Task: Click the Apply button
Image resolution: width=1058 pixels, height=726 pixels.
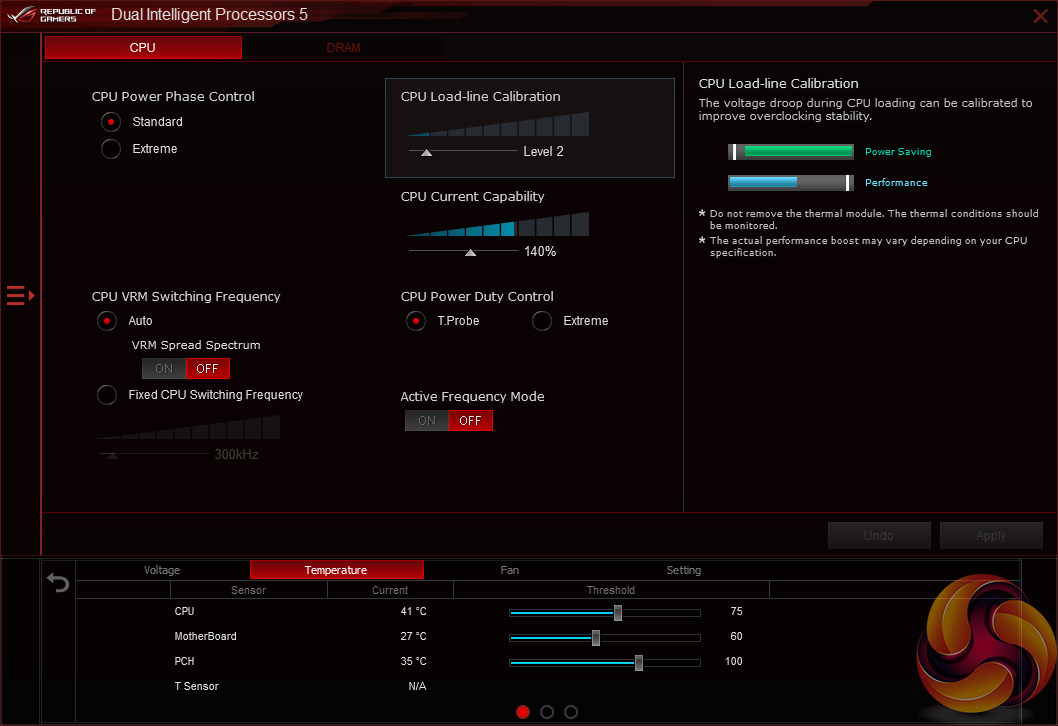Action: (x=991, y=536)
